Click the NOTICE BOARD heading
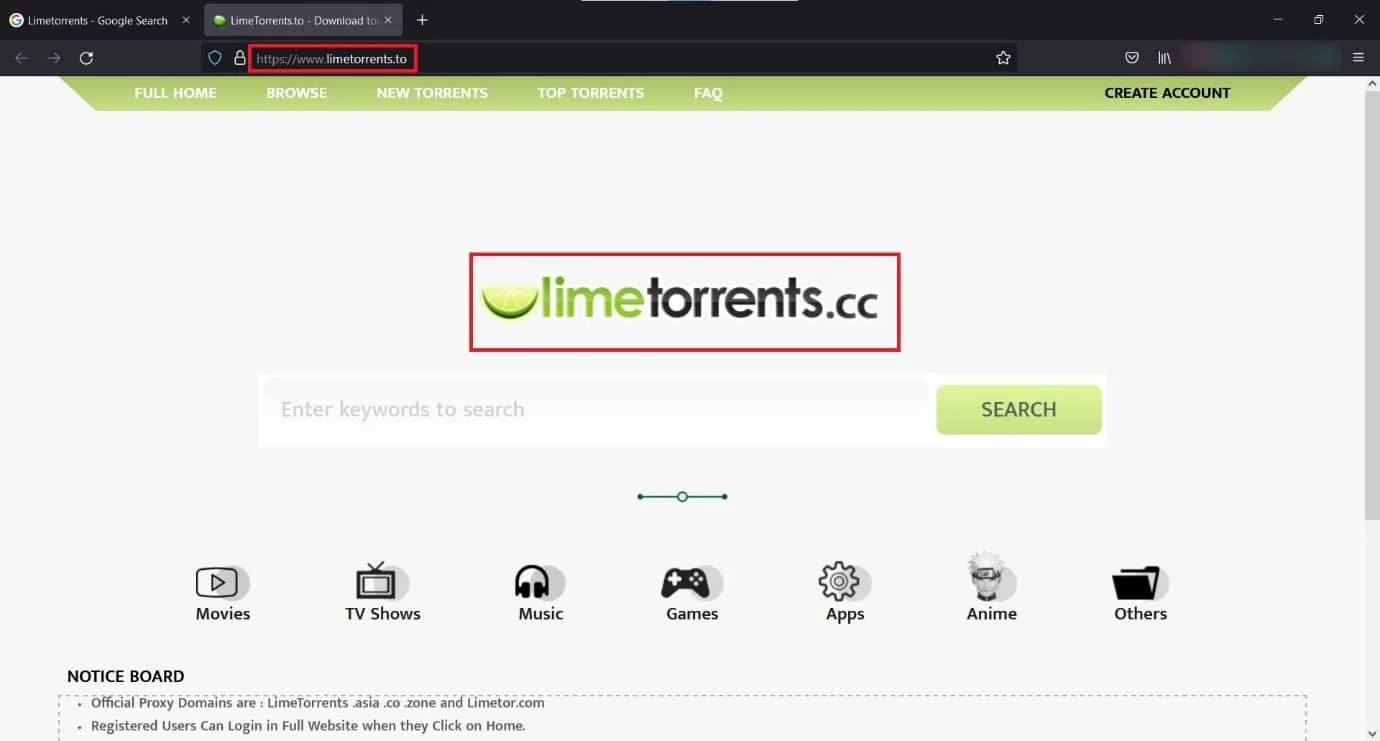Viewport: 1380px width, 741px height. (126, 677)
